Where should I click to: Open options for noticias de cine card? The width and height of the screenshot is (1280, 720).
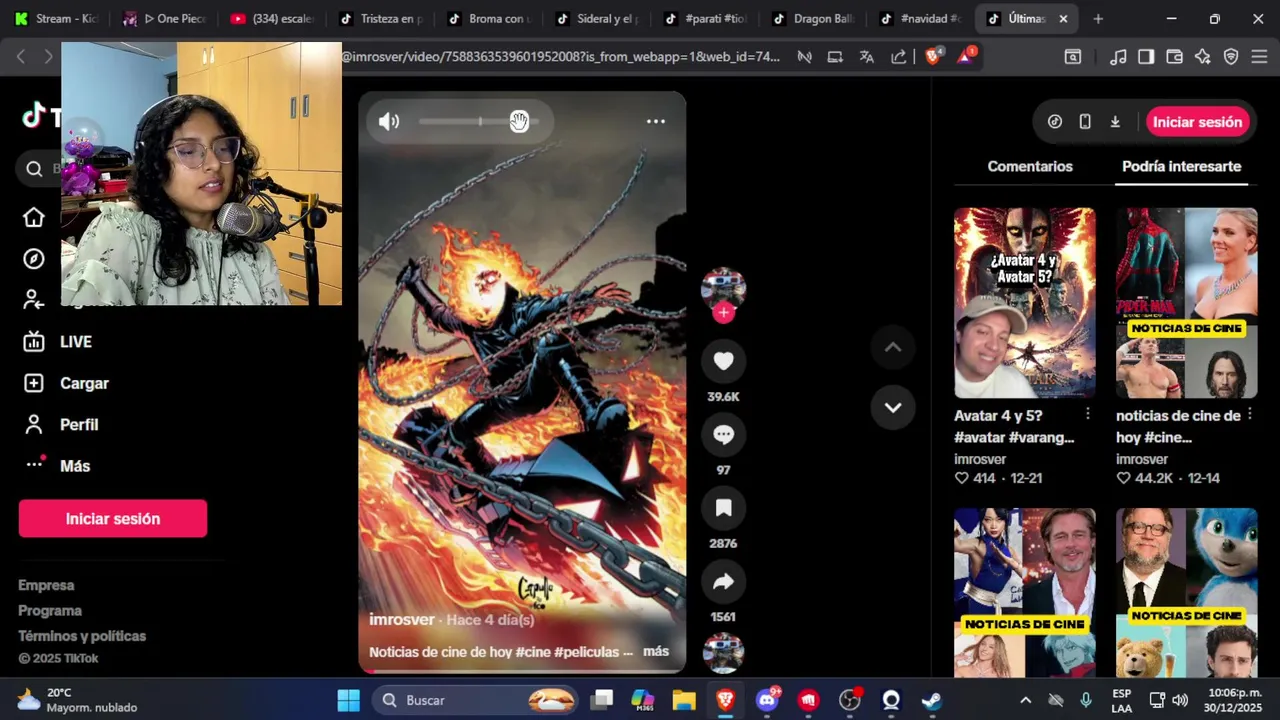pyautogui.click(x=1250, y=414)
